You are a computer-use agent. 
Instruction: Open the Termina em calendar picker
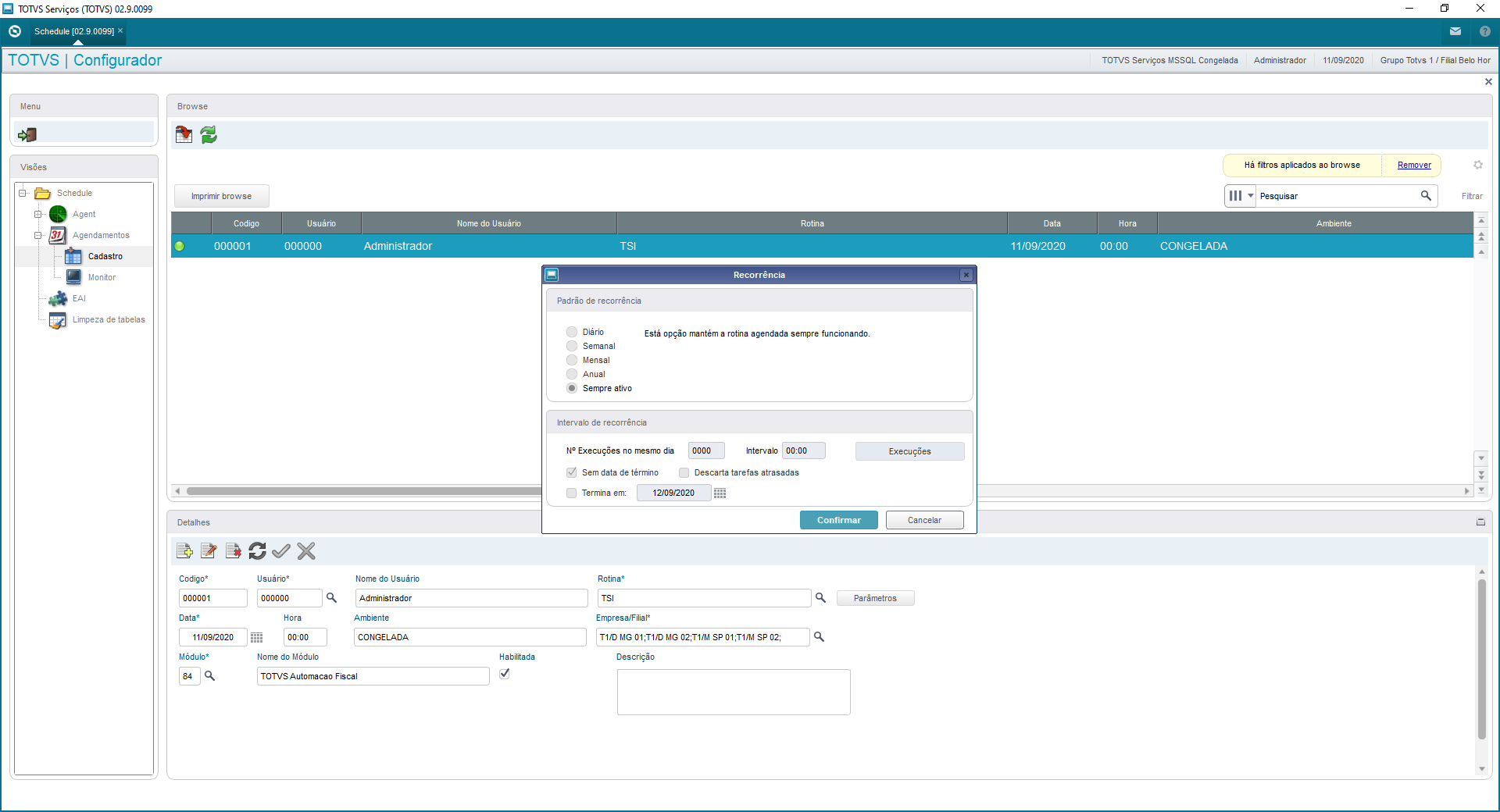(720, 493)
